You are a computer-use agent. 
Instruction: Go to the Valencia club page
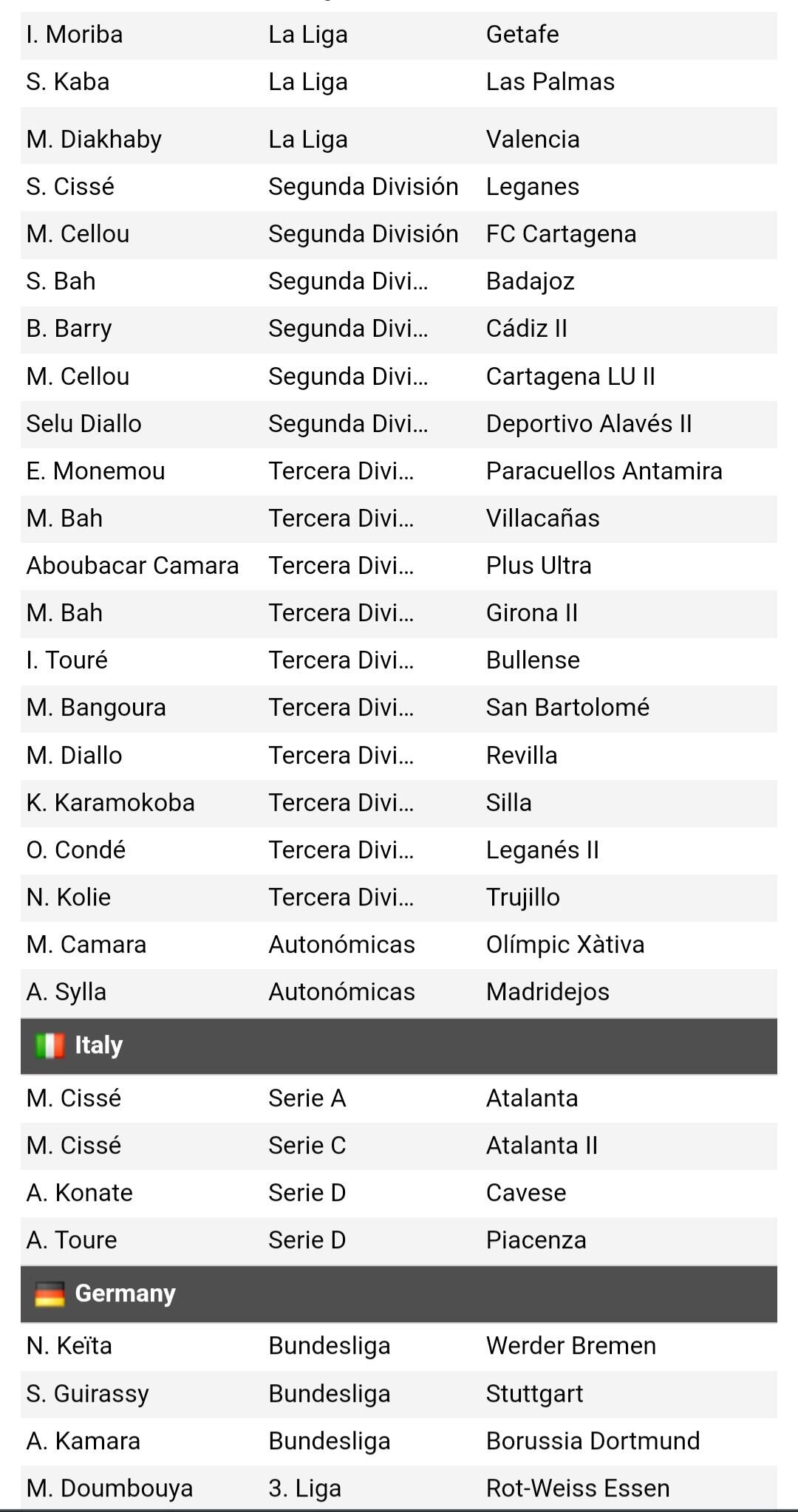point(533,140)
